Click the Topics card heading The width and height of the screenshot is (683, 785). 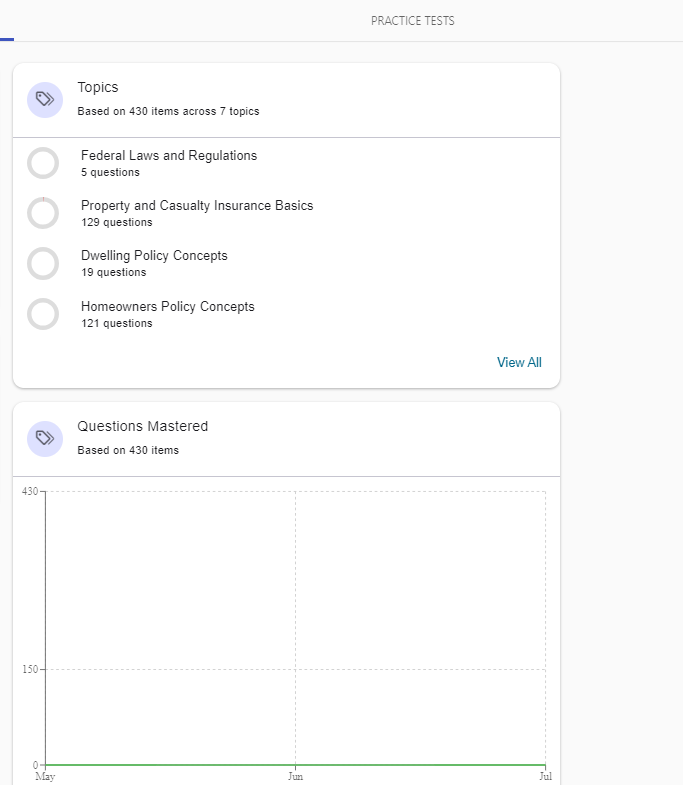[x=98, y=88]
